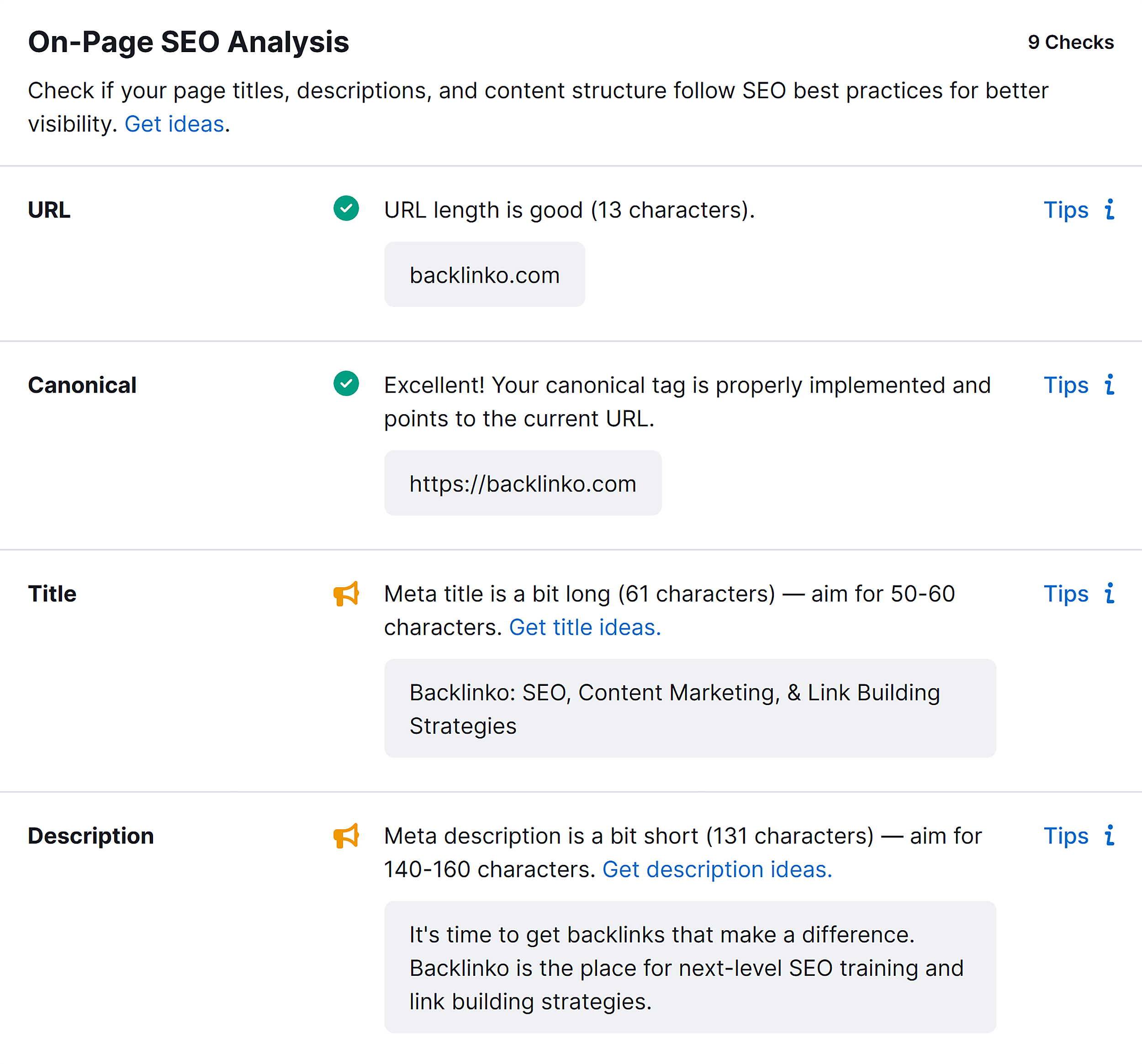Click 'Excellent! Your canonical tag' message
This screenshot has height=1064, width=1142.
pyautogui.click(x=687, y=402)
